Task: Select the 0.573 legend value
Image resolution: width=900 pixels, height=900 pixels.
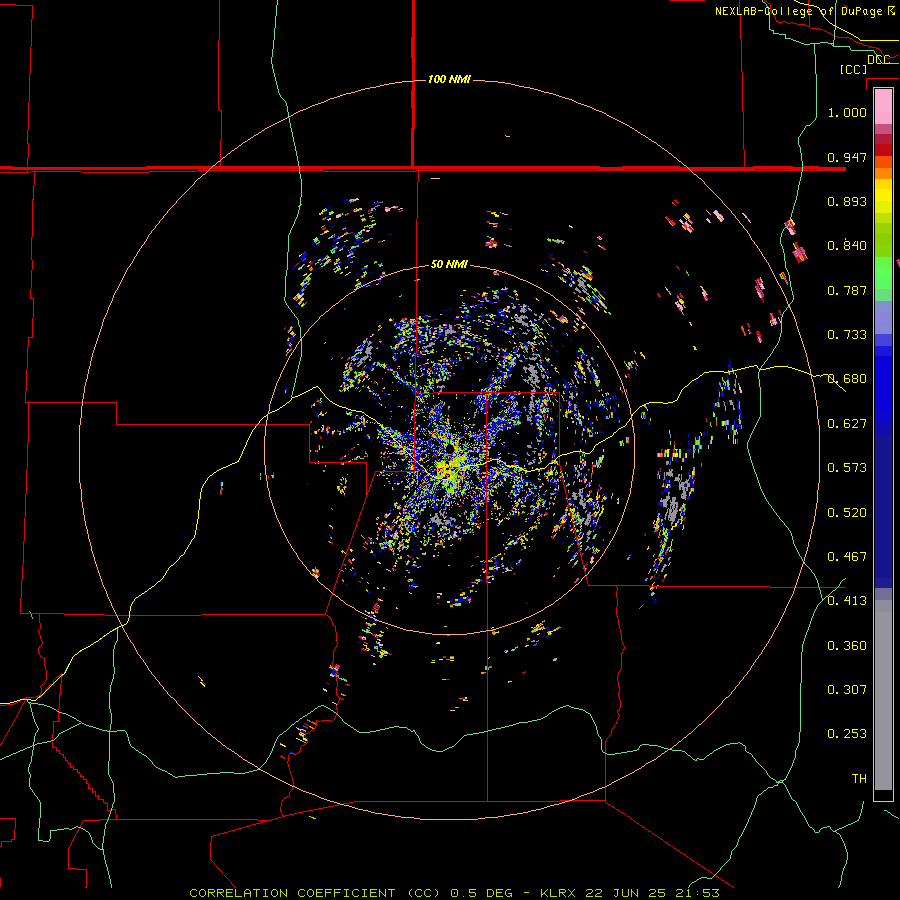Action: click(x=847, y=468)
